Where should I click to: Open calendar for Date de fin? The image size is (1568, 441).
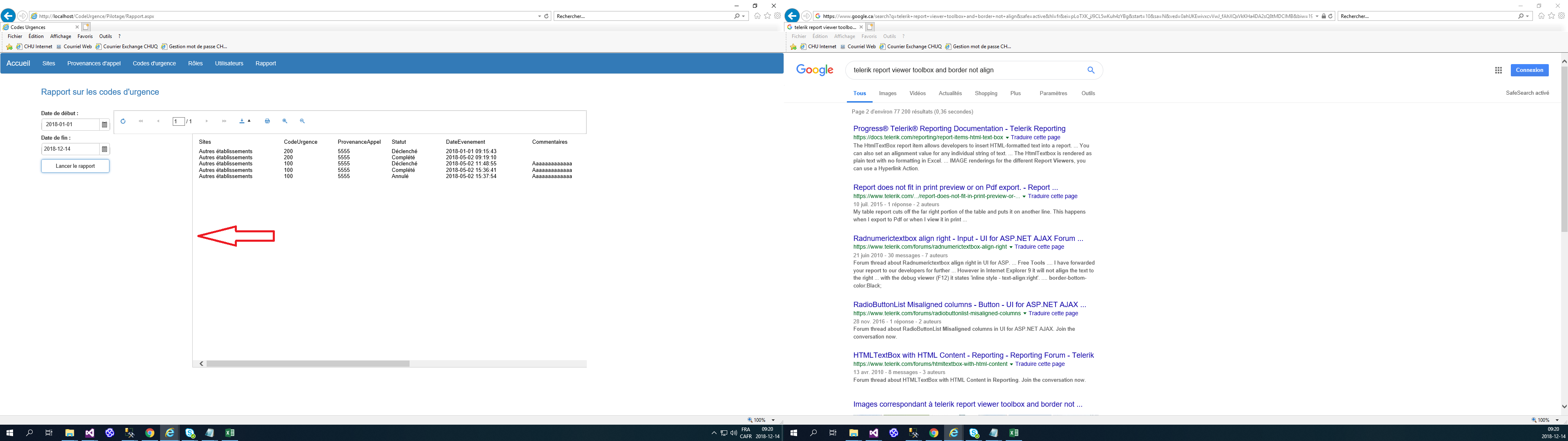[x=105, y=149]
